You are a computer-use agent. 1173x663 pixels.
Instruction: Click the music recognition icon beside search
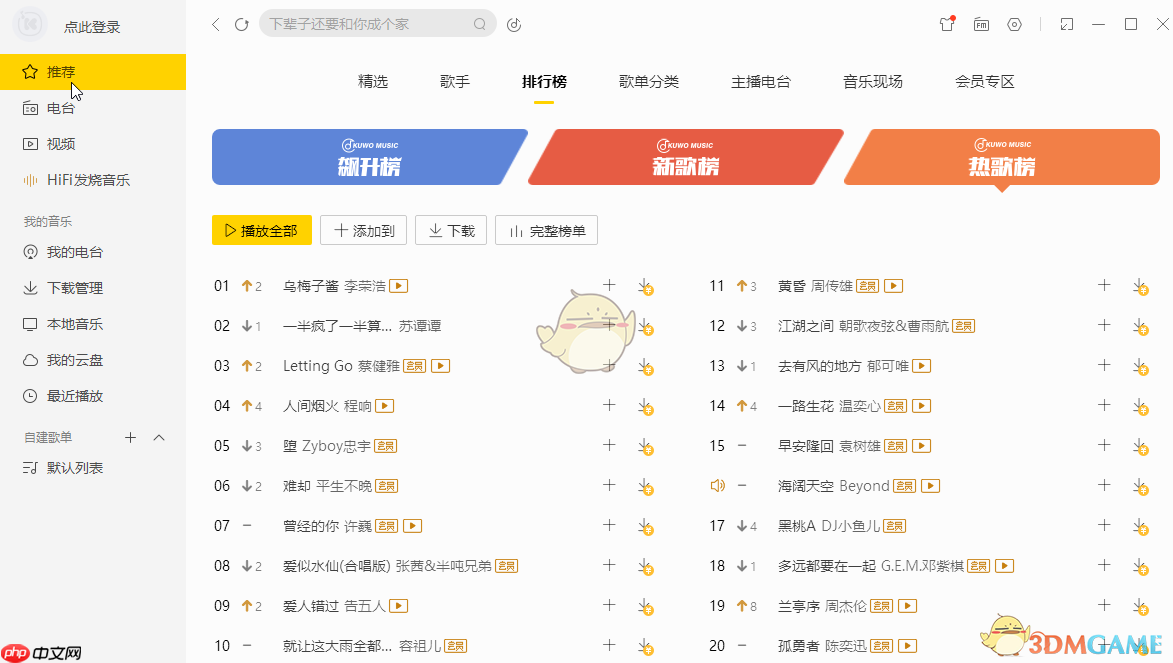click(x=514, y=24)
